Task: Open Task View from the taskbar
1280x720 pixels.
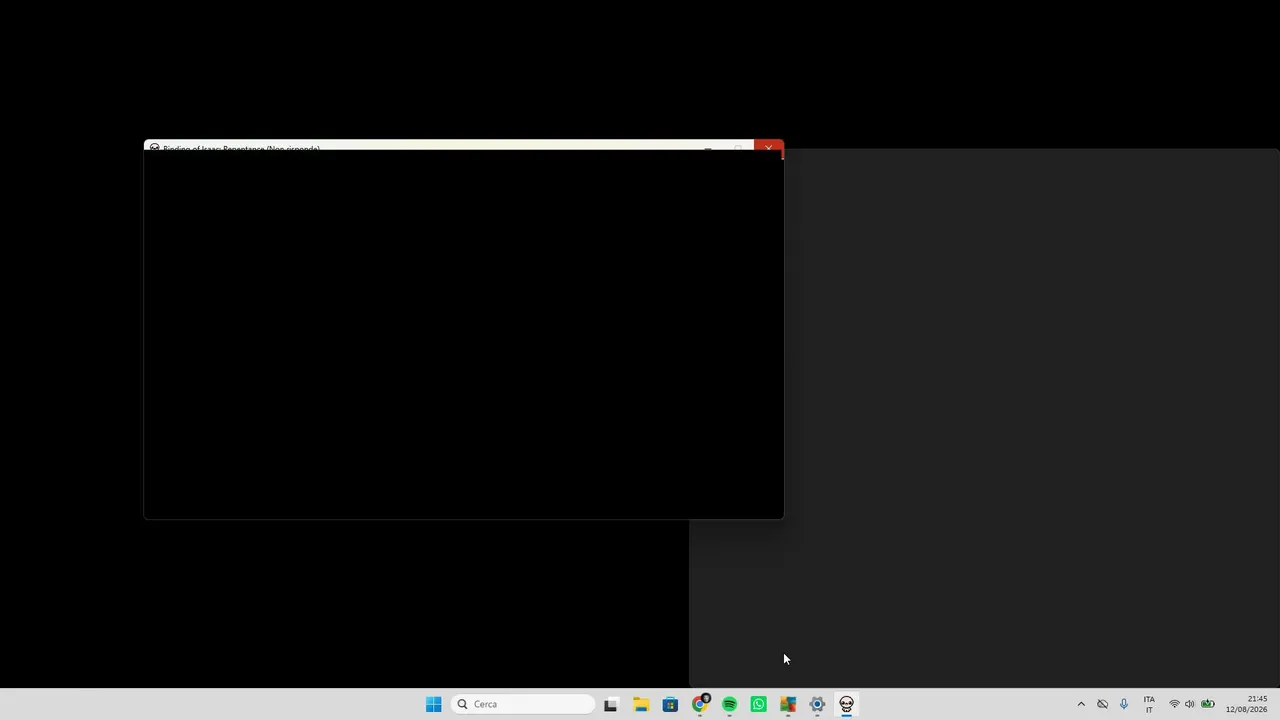Action: (x=610, y=704)
